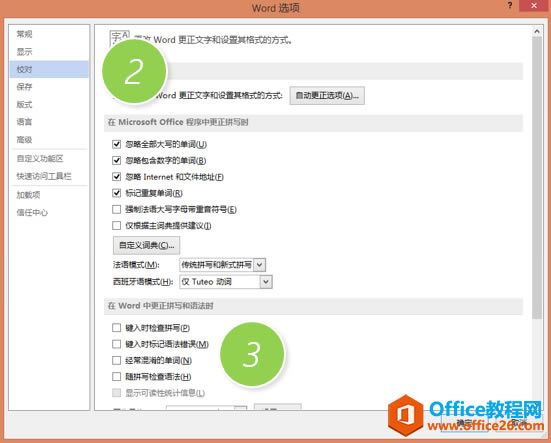Select the 校对 category
Screen dimensions: 551x443
tap(49, 69)
